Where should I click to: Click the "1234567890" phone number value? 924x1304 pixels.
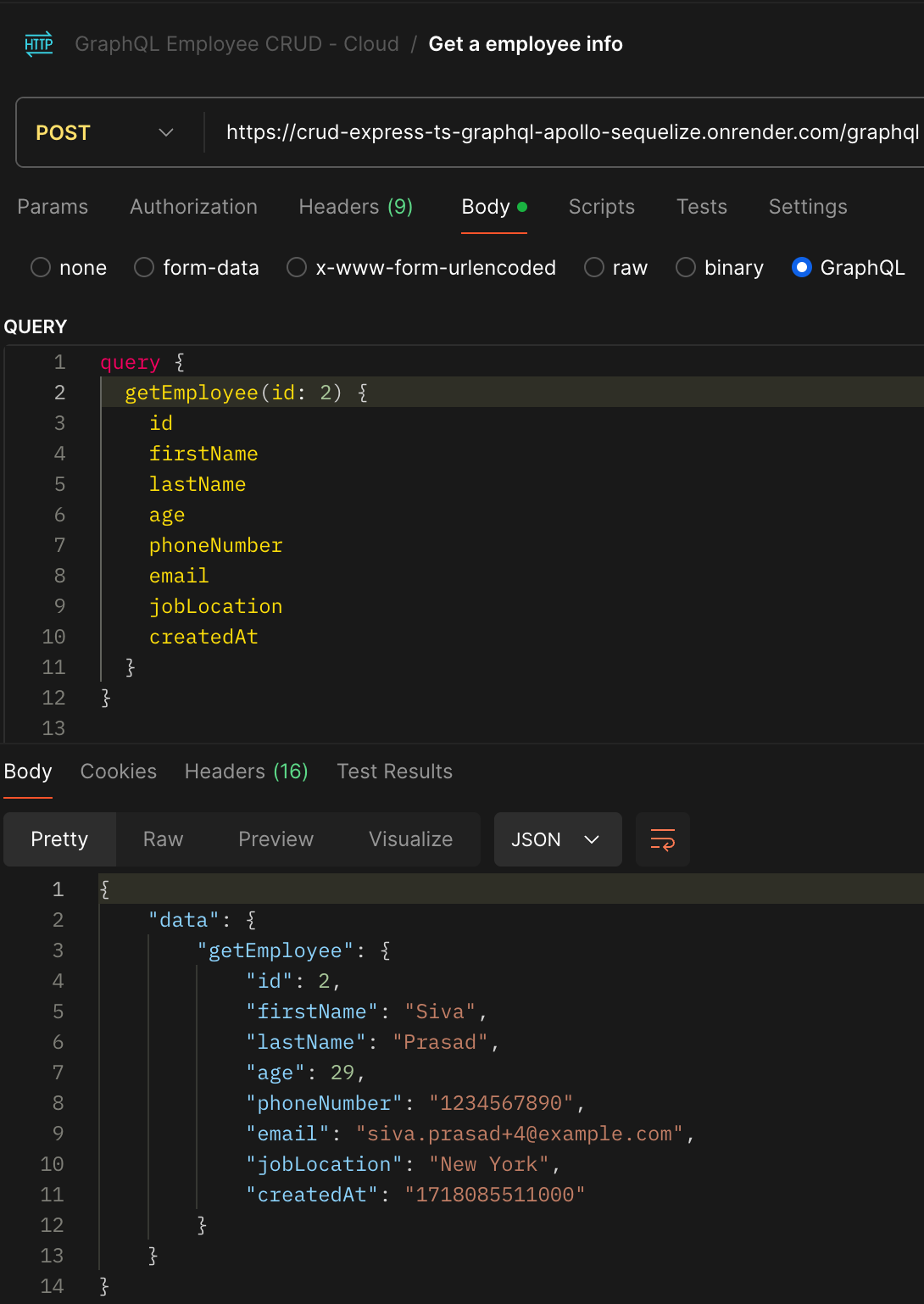point(501,1103)
